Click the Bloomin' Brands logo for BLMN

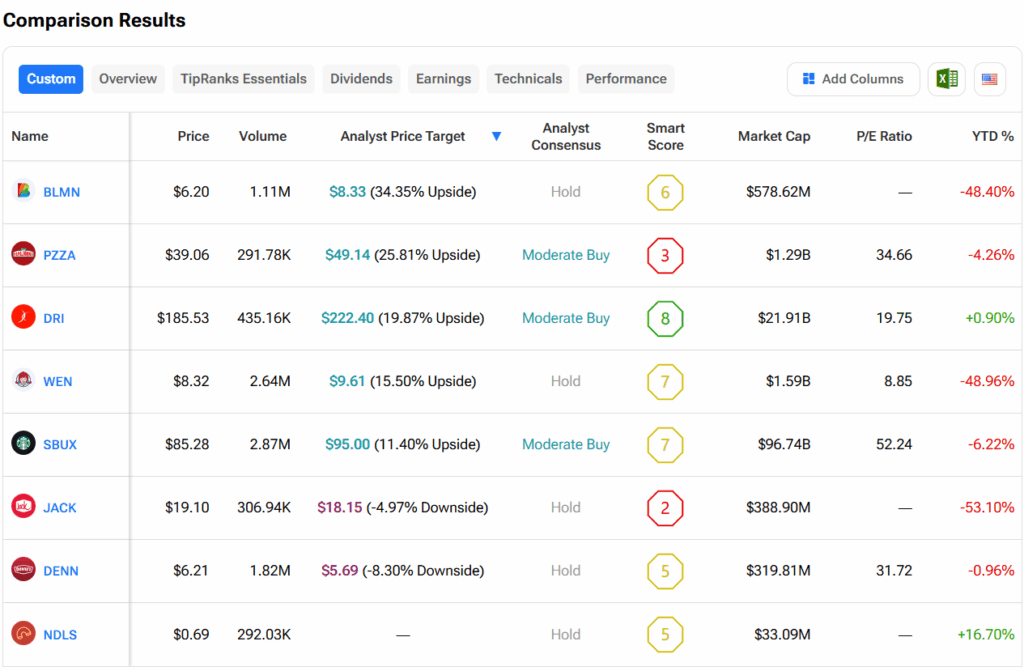(x=23, y=191)
